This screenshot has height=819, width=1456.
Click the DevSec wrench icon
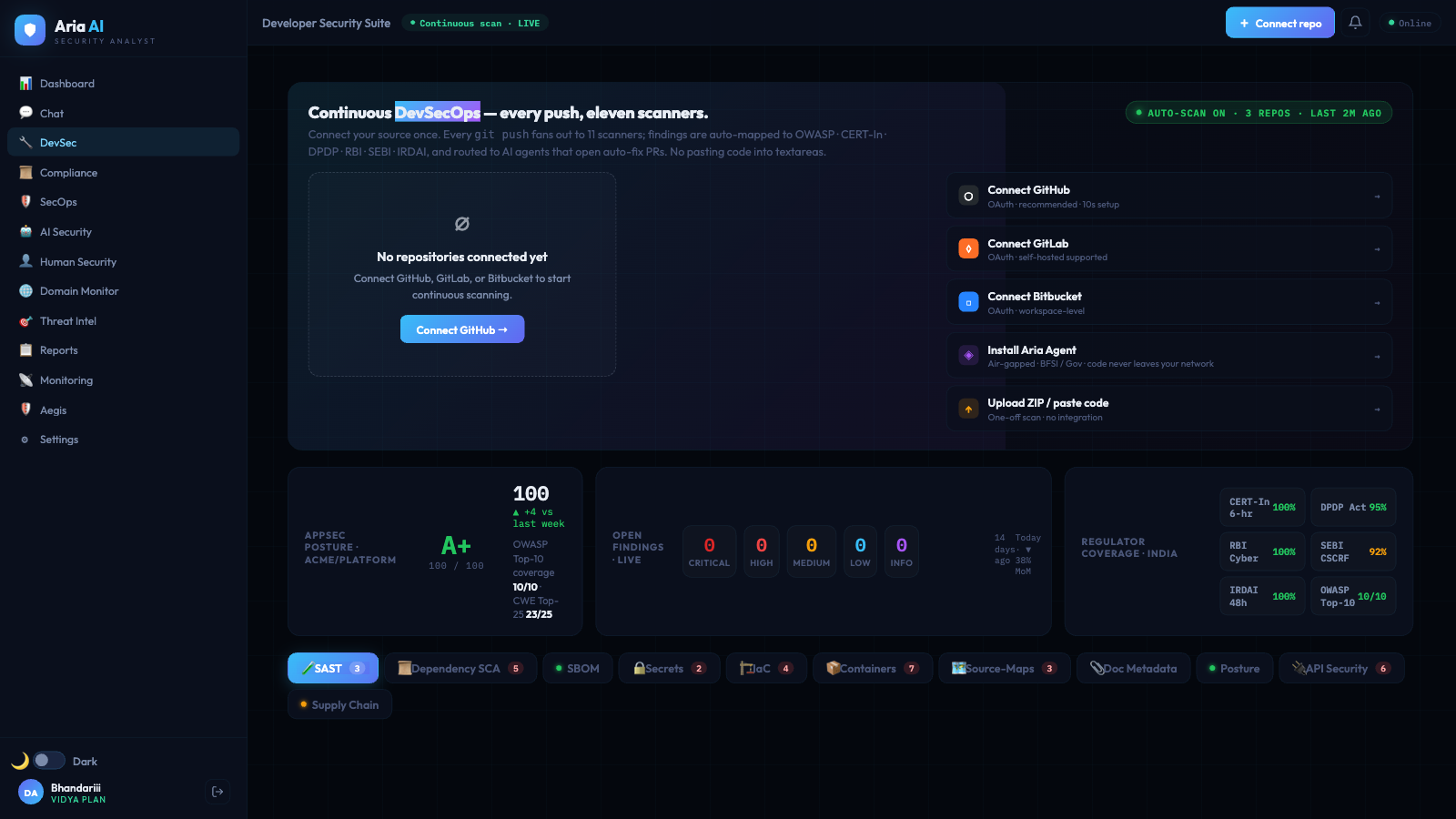[x=25, y=143]
